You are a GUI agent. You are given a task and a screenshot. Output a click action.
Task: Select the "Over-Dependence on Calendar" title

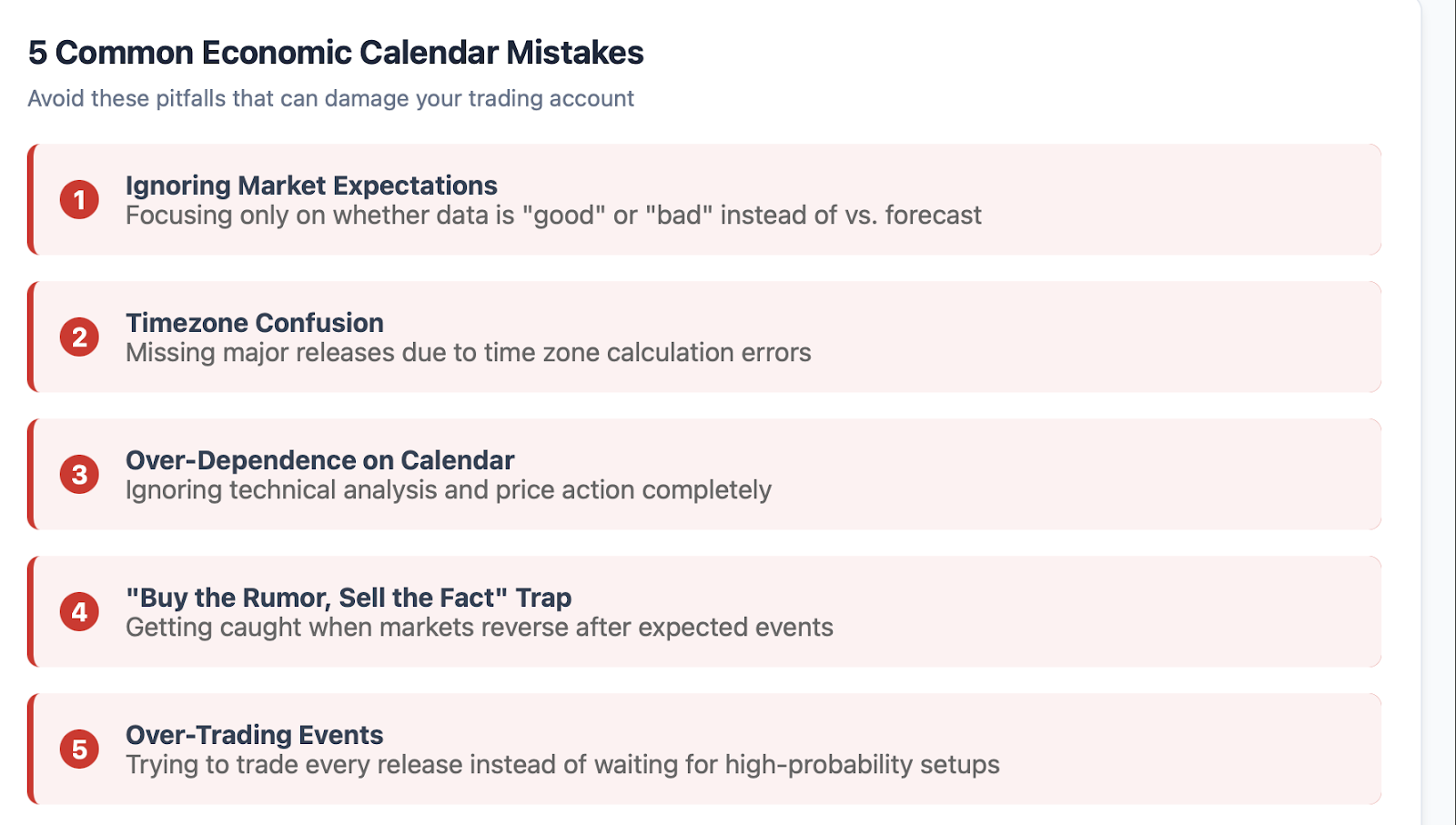point(319,460)
